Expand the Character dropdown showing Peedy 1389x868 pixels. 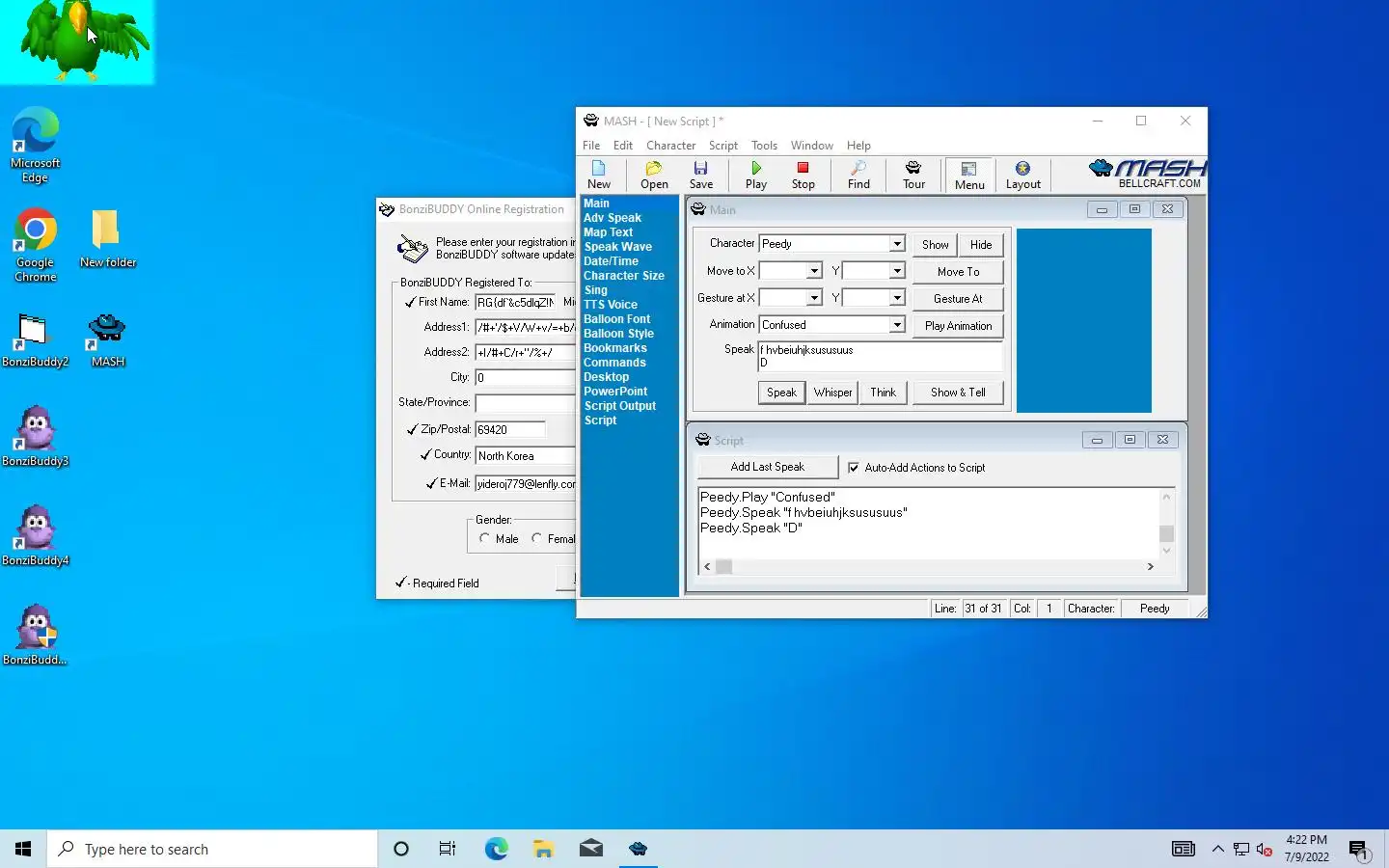coord(897,244)
